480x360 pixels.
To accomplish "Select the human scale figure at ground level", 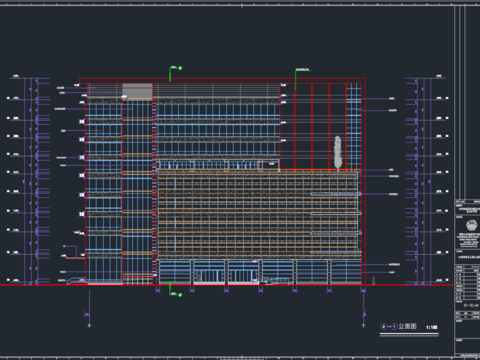I will [x=373, y=281].
